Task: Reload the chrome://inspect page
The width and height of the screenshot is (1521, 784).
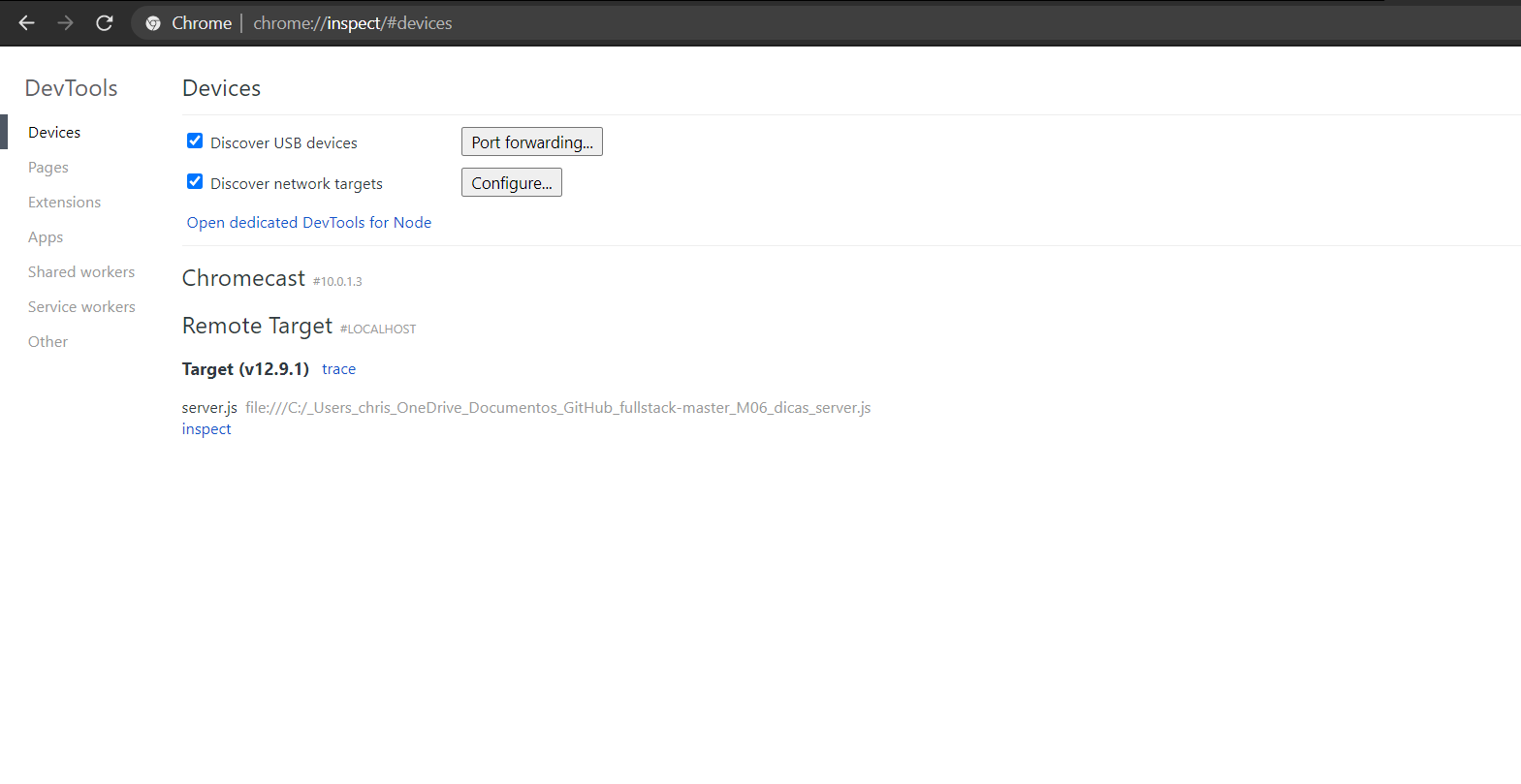Action: 105,22
